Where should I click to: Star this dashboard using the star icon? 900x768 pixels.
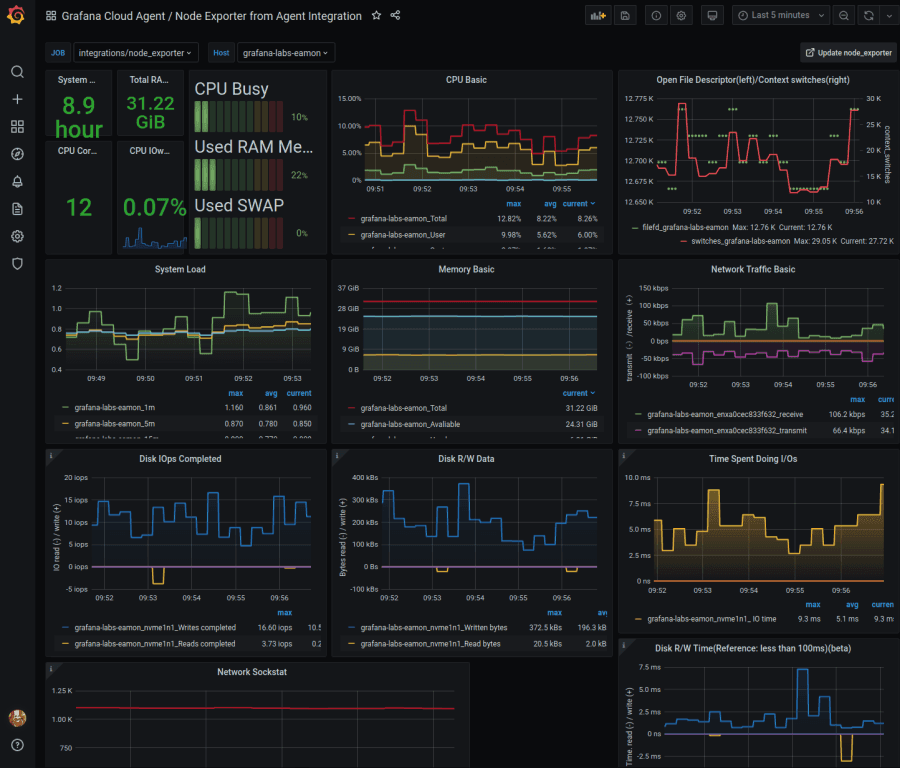(x=375, y=16)
